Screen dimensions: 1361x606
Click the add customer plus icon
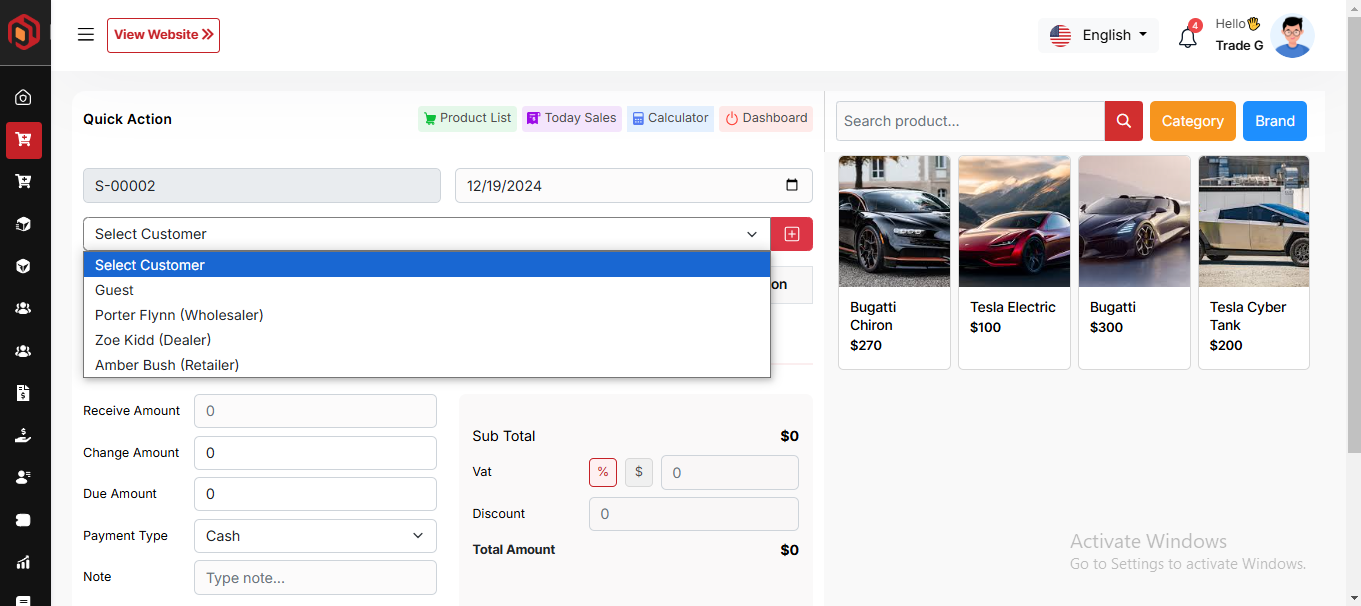791,234
